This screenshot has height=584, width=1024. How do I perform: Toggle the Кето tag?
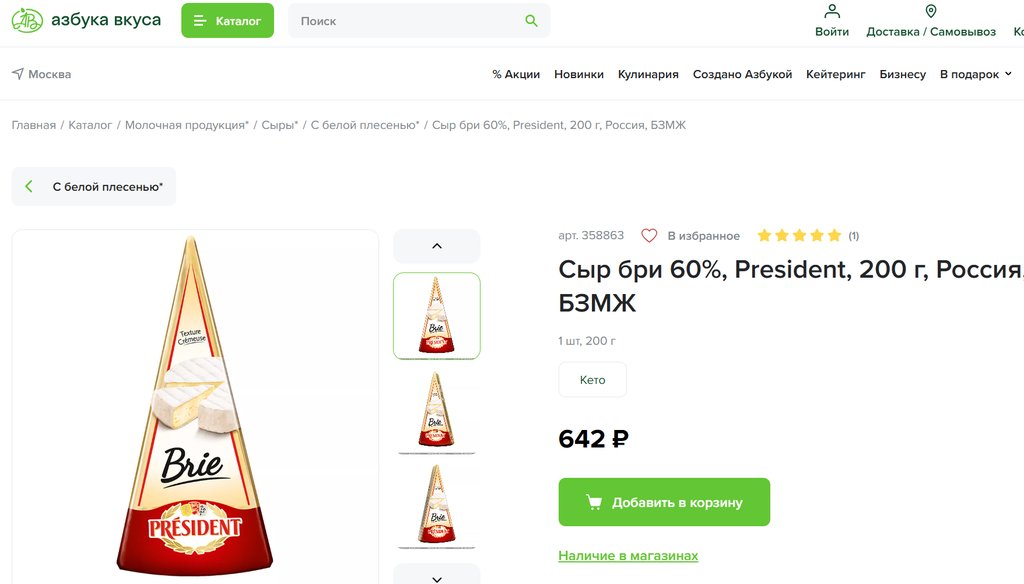pos(592,380)
